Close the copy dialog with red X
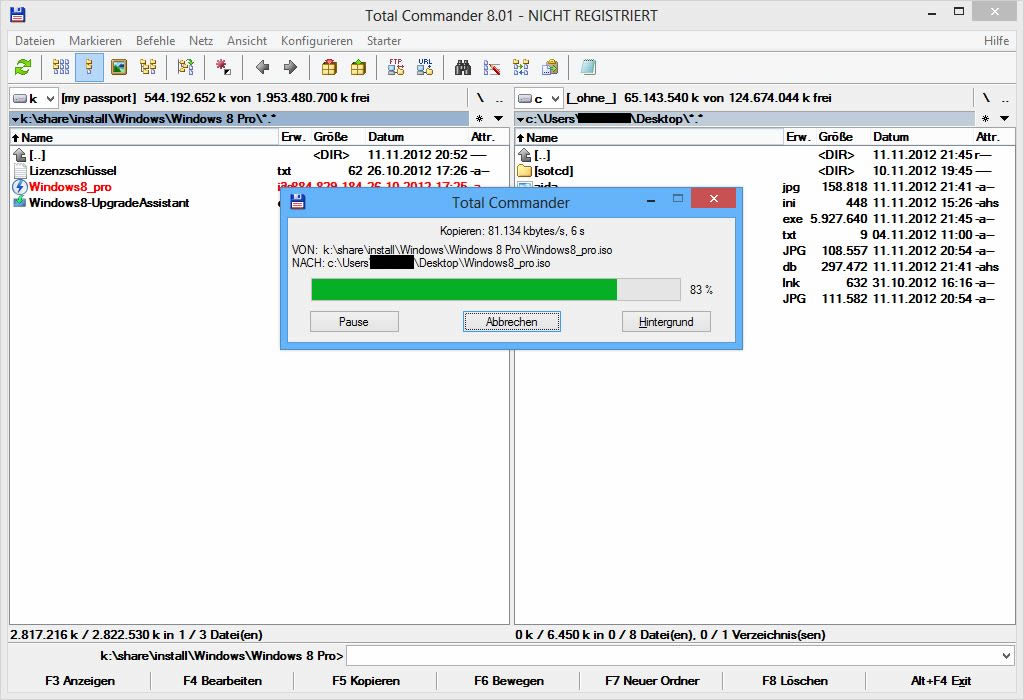 coord(713,199)
